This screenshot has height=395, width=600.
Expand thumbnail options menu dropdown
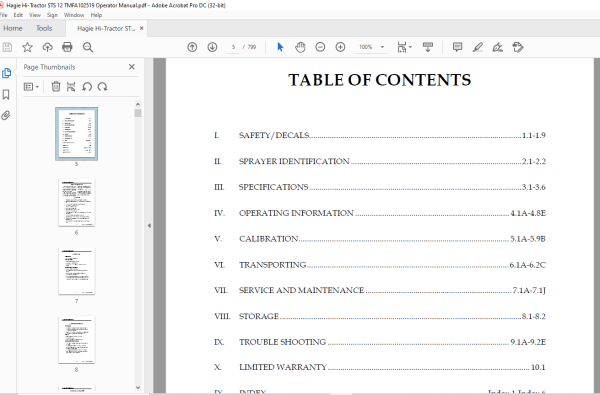(31, 87)
